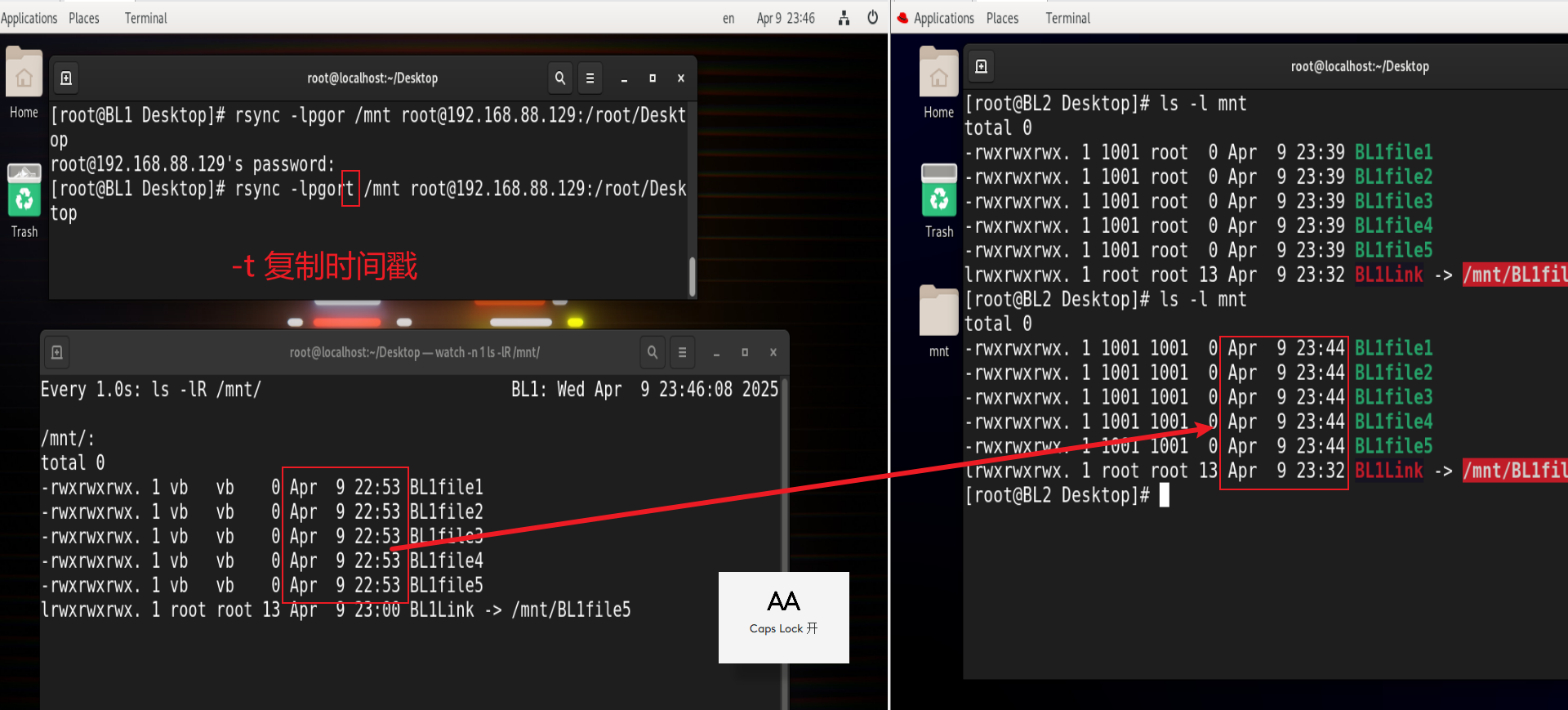Open hamburger menu in rsync terminal window

pos(590,78)
